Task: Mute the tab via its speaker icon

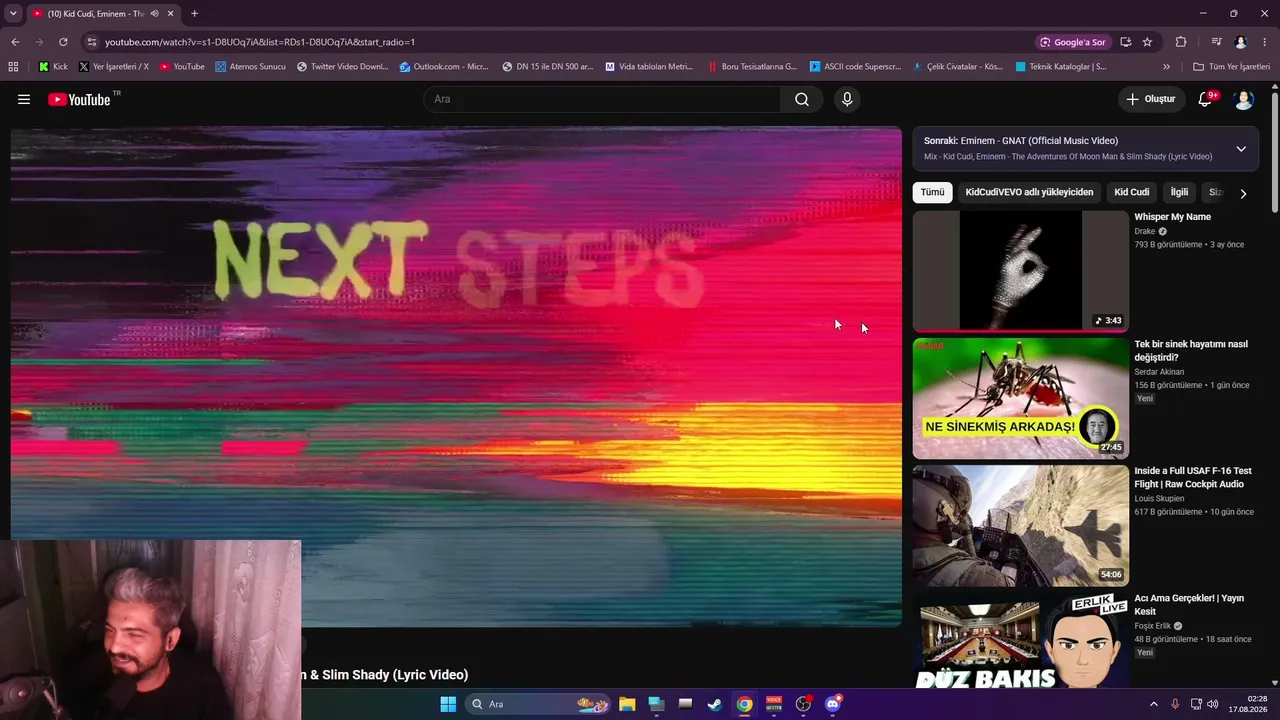Action: click(154, 13)
